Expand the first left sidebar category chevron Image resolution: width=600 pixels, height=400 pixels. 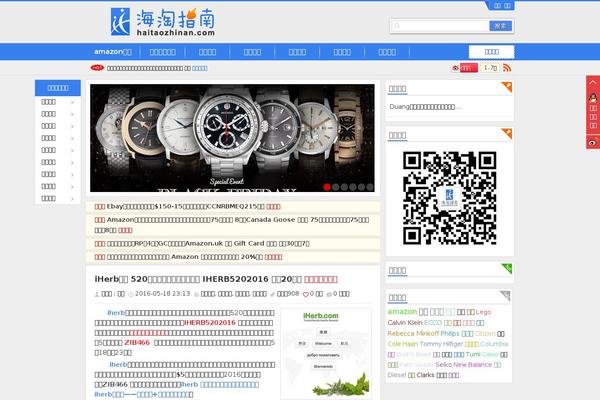[72, 102]
